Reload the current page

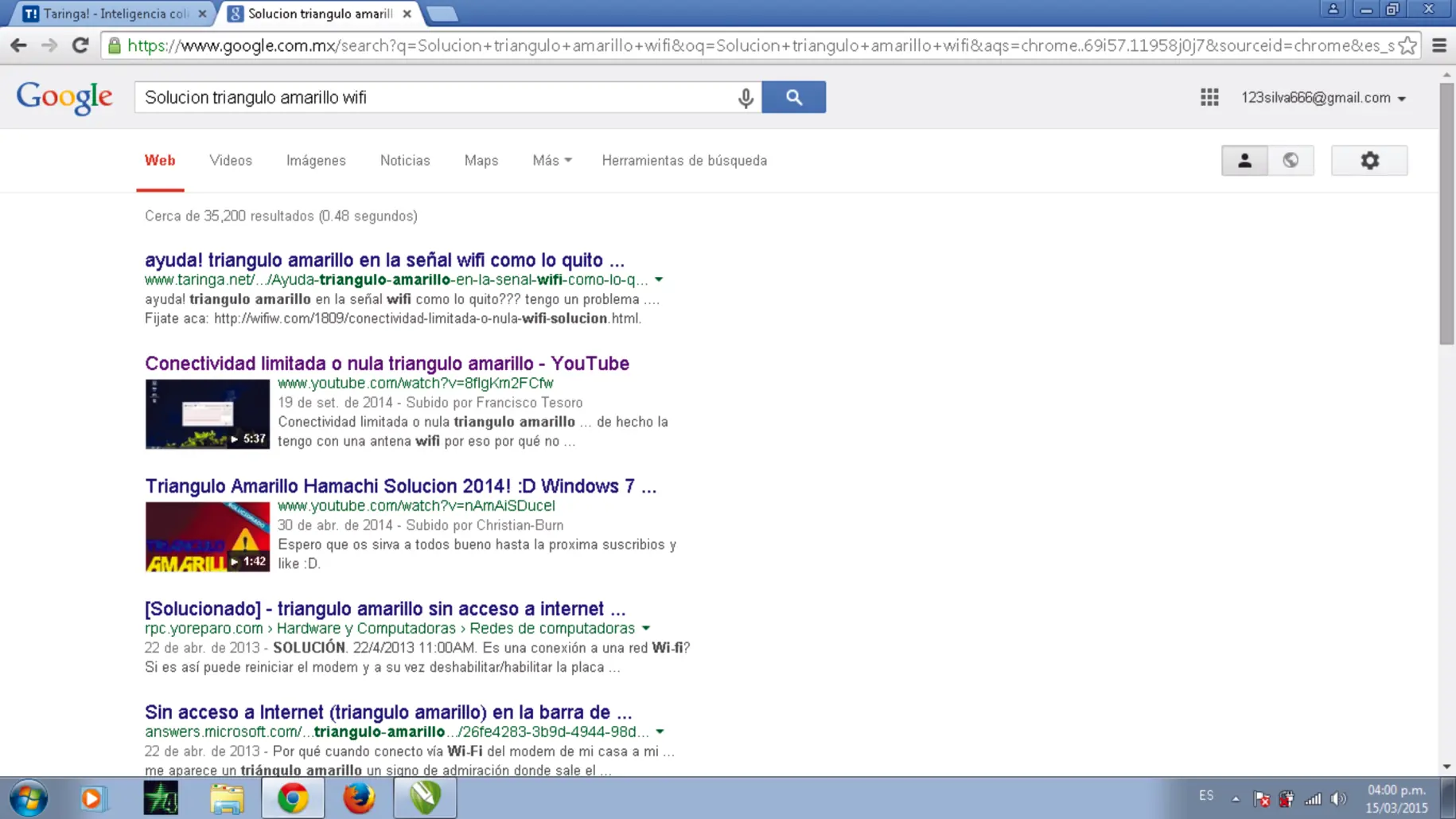click(80, 45)
